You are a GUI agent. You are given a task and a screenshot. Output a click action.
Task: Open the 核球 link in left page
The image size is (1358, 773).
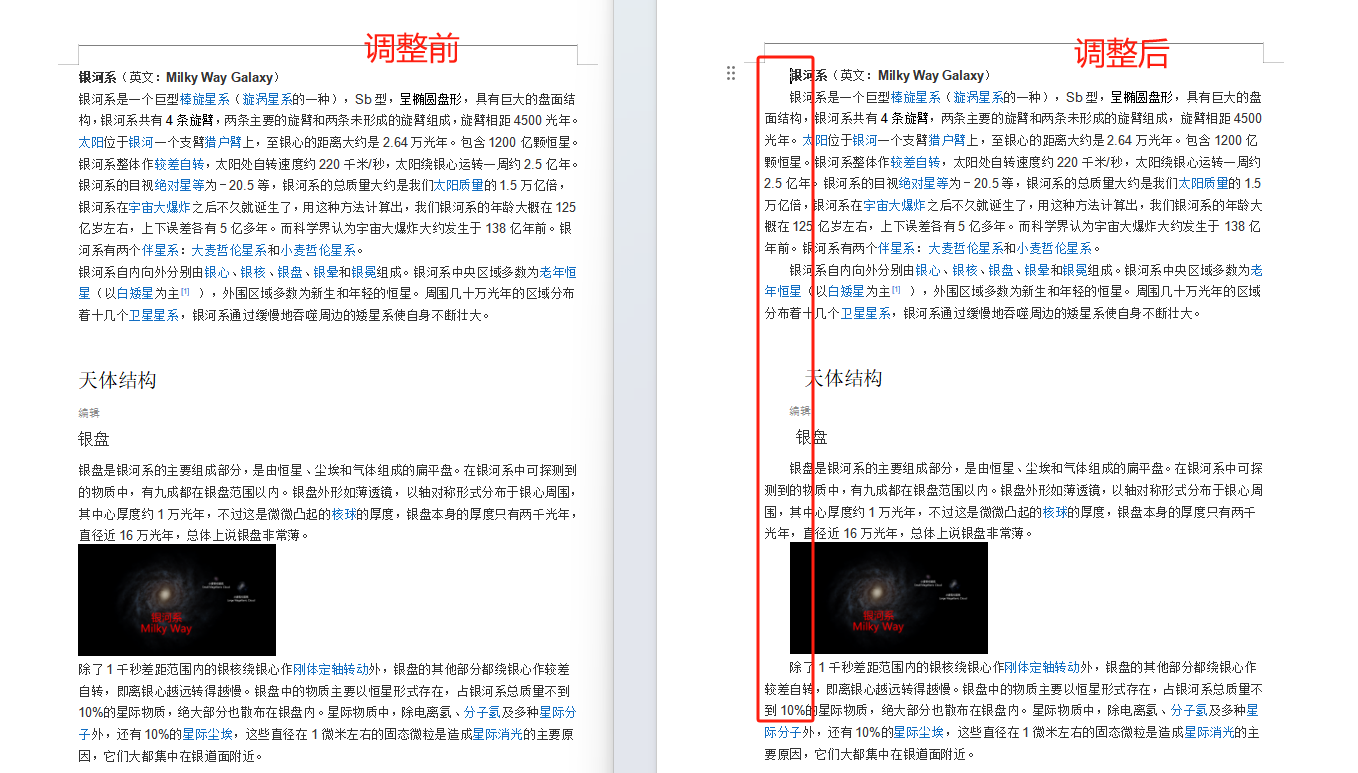[344, 513]
